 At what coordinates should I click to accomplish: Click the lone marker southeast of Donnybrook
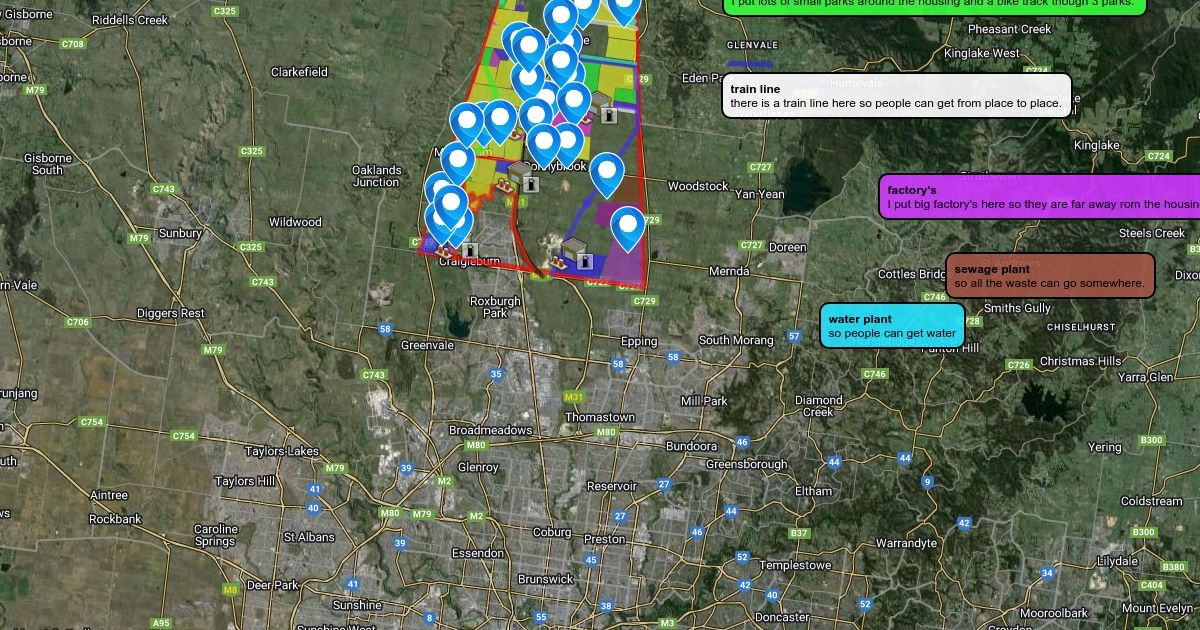pos(607,175)
